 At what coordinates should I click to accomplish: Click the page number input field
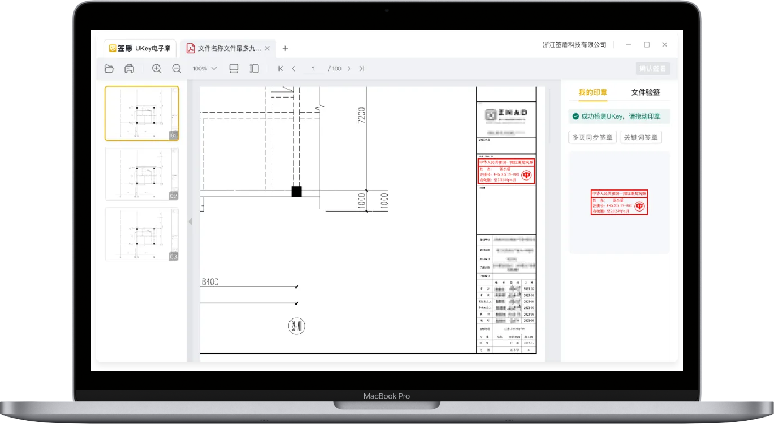tap(315, 68)
